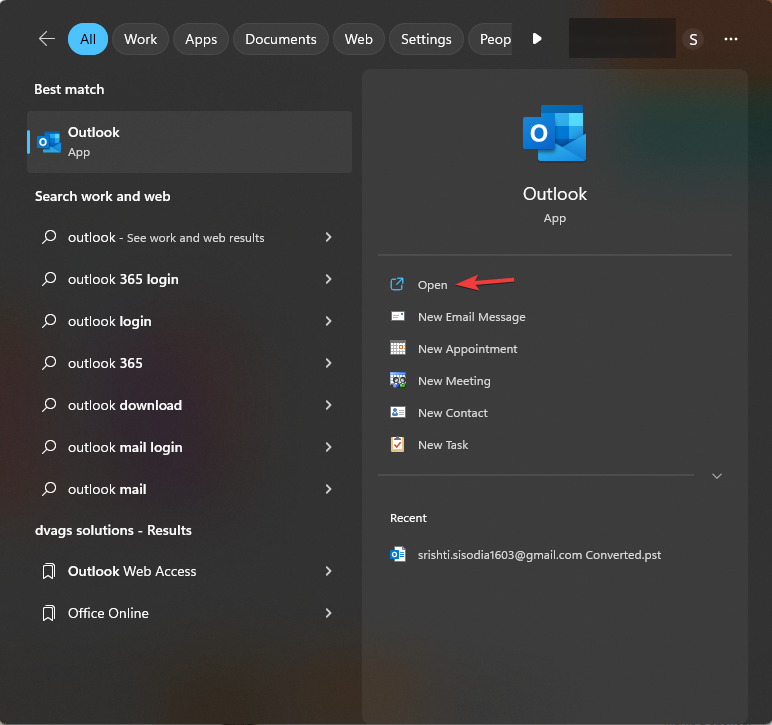
Task: Click the PST file icon under Recent
Action: (398, 554)
